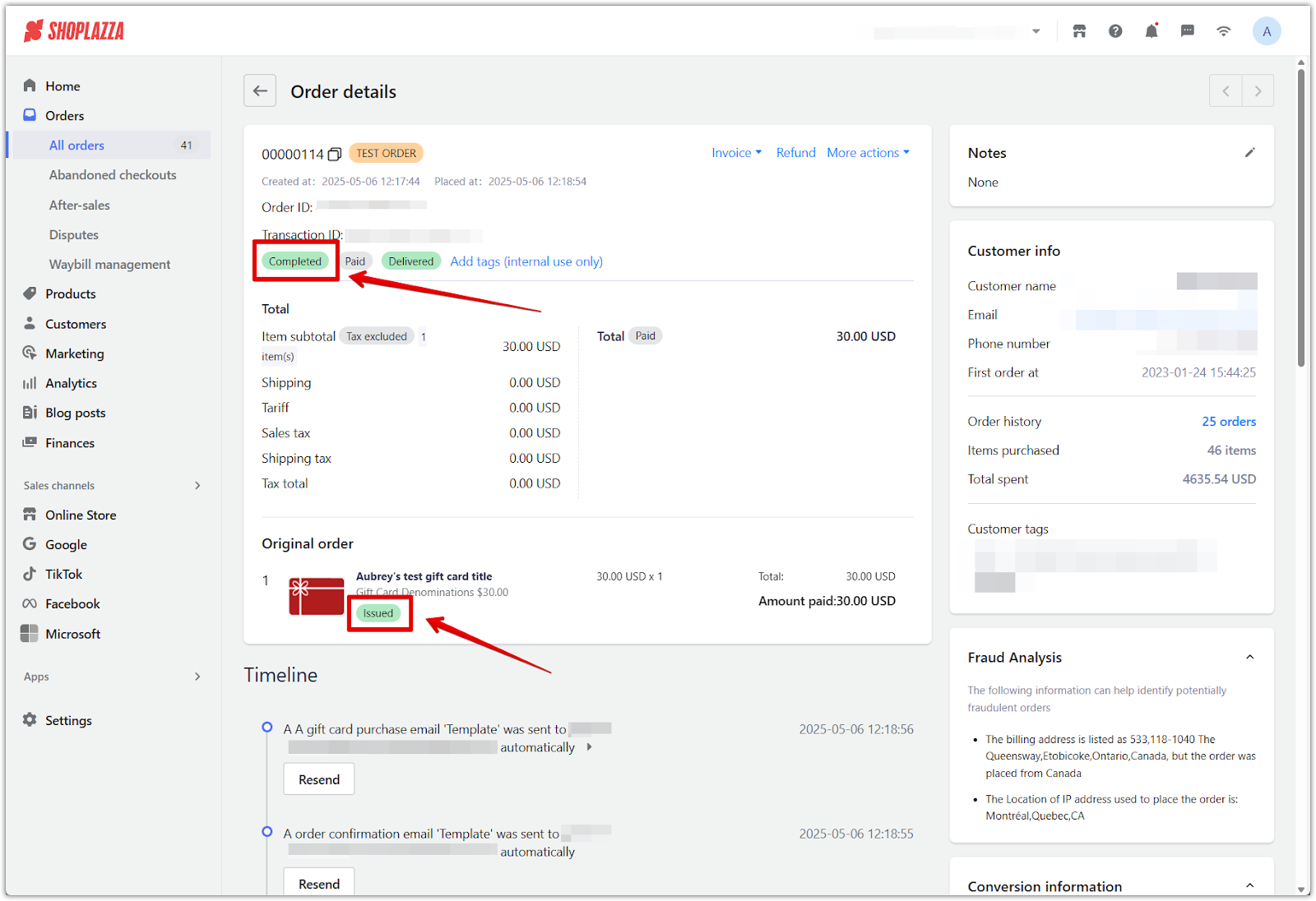Click the wifi signal icon in header
The image size is (1316, 901).
[1224, 31]
